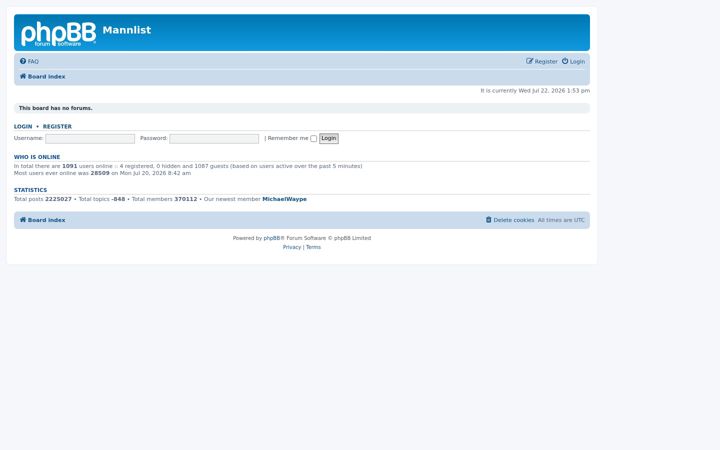Click 'All times are UTC' text

tap(561, 220)
